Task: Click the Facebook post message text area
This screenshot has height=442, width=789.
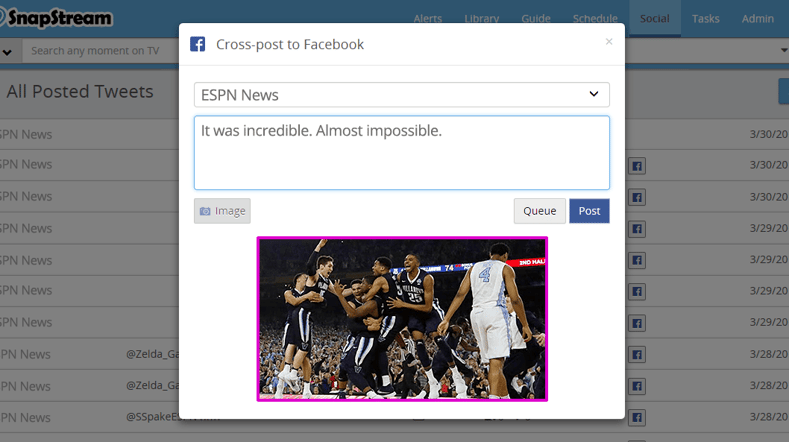Action: tap(401, 153)
